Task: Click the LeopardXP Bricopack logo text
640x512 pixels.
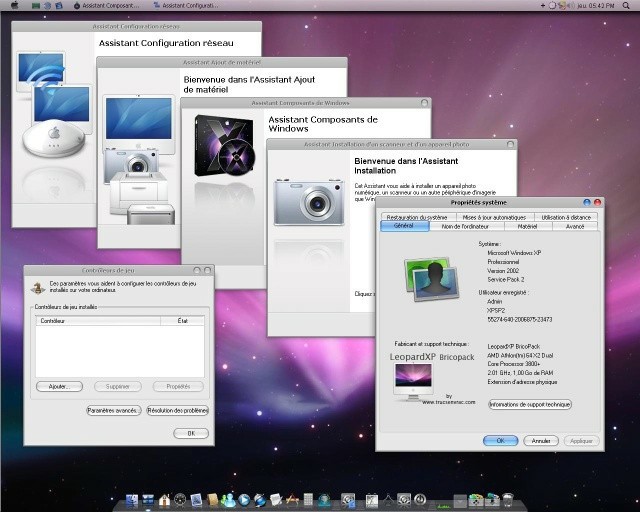Action: pos(432,357)
